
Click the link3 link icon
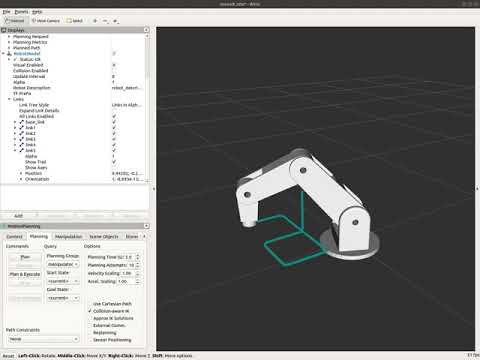[21, 139]
